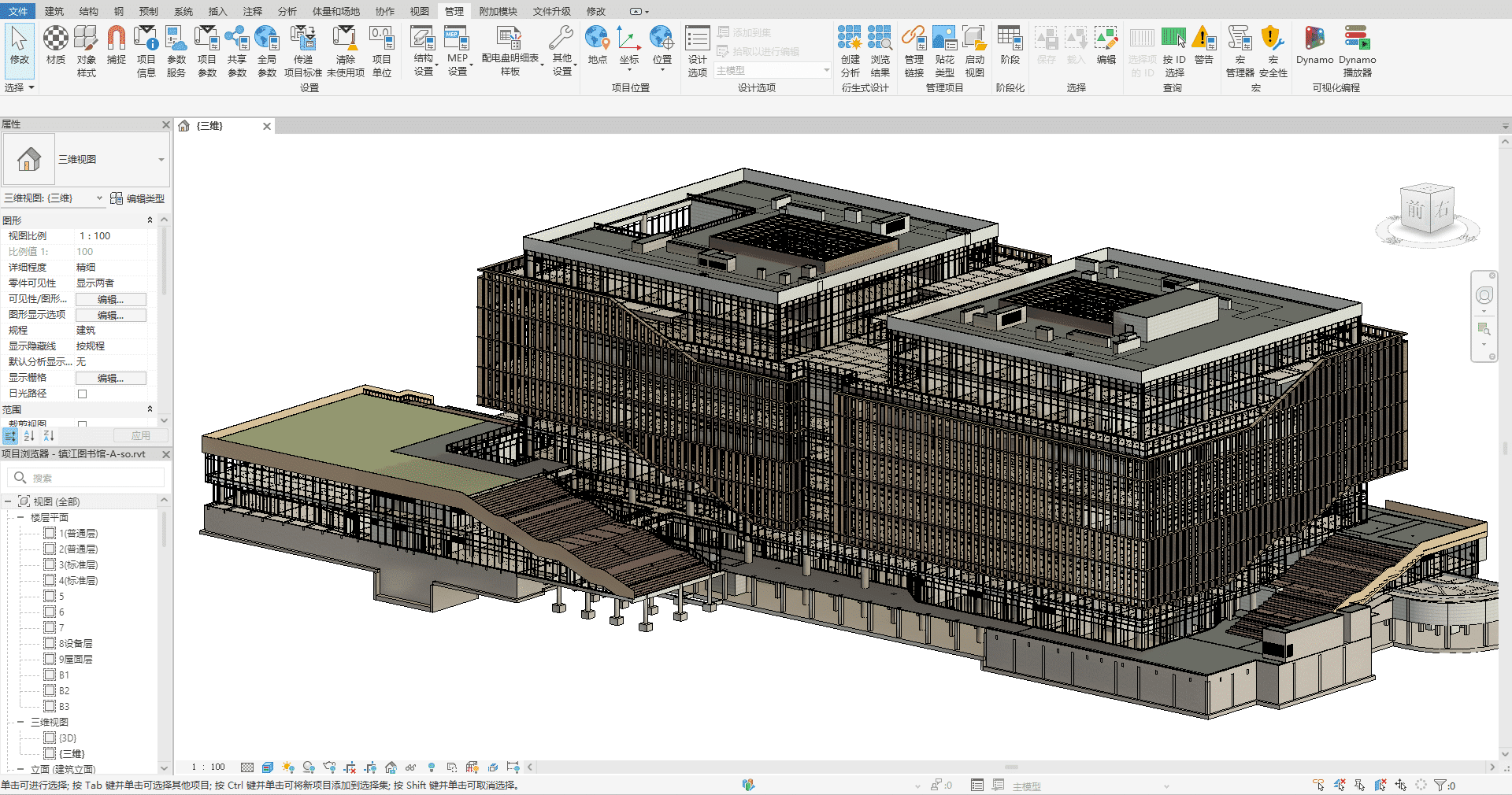
Task: Open the Warnings (警告) tool
Action: coord(1203,47)
